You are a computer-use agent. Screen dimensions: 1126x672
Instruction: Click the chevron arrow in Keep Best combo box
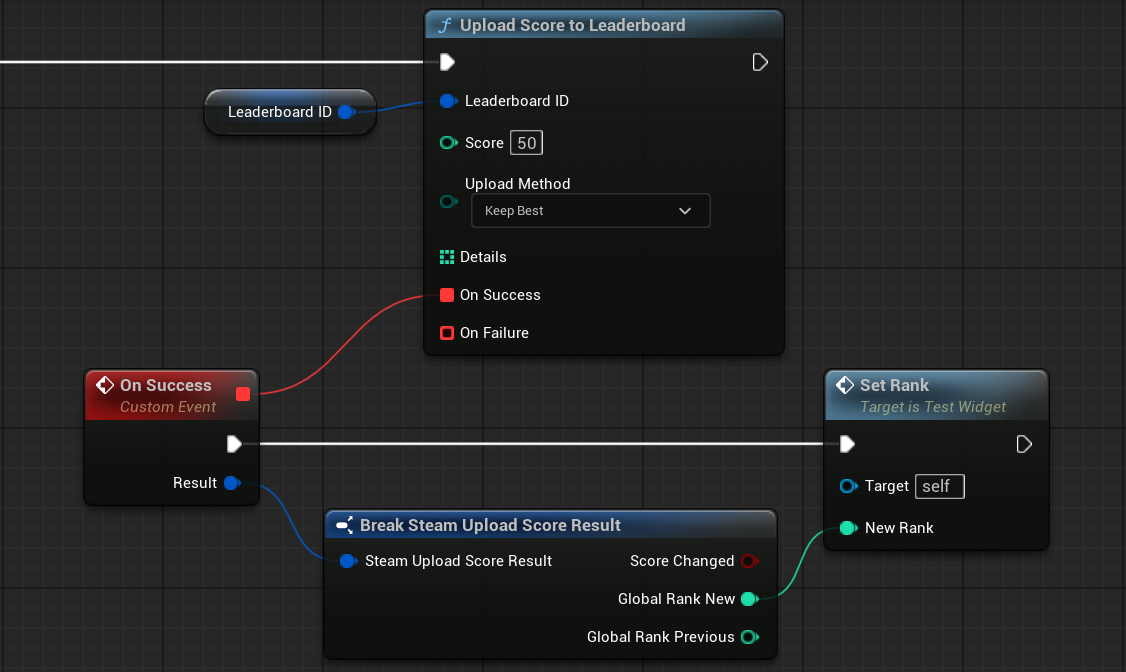pos(685,211)
